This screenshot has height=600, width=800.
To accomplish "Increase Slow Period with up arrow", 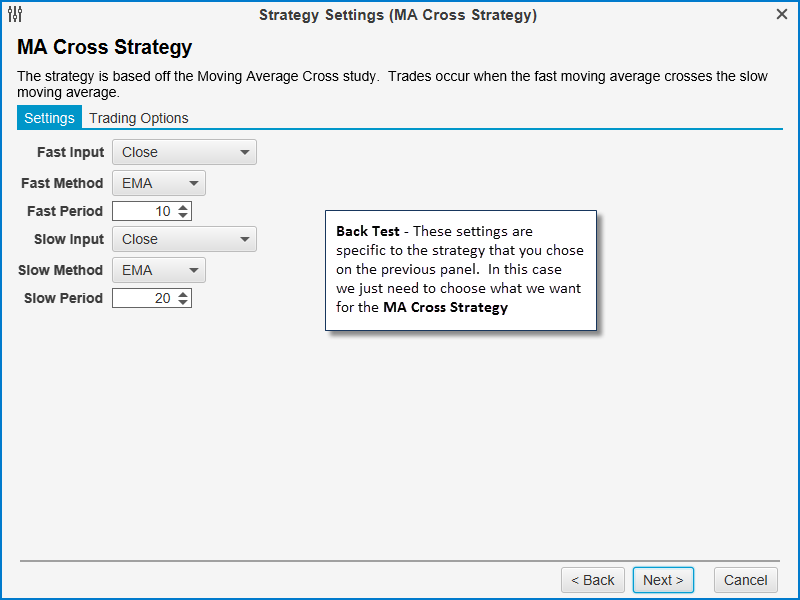I will click(183, 294).
